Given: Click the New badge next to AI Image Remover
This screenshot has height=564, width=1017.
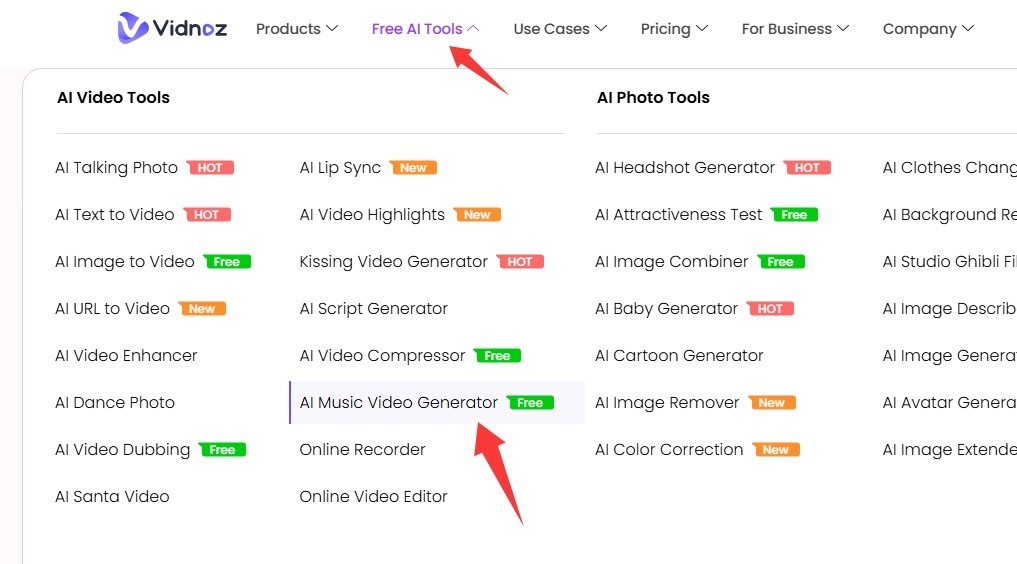Looking at the screenshot, I should click(x=772, y=403).
